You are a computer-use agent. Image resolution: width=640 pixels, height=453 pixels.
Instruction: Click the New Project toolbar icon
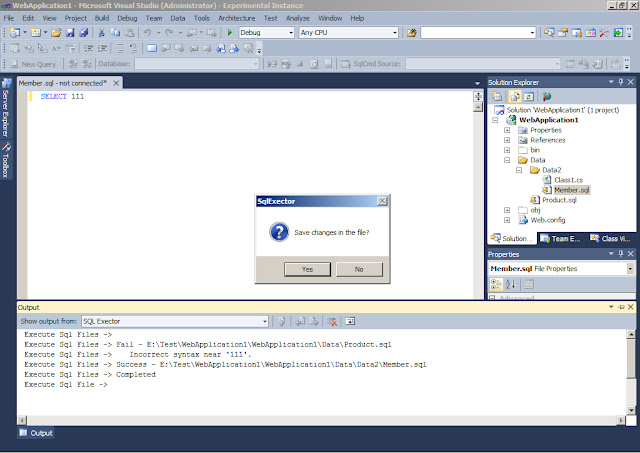pos(15,33)
